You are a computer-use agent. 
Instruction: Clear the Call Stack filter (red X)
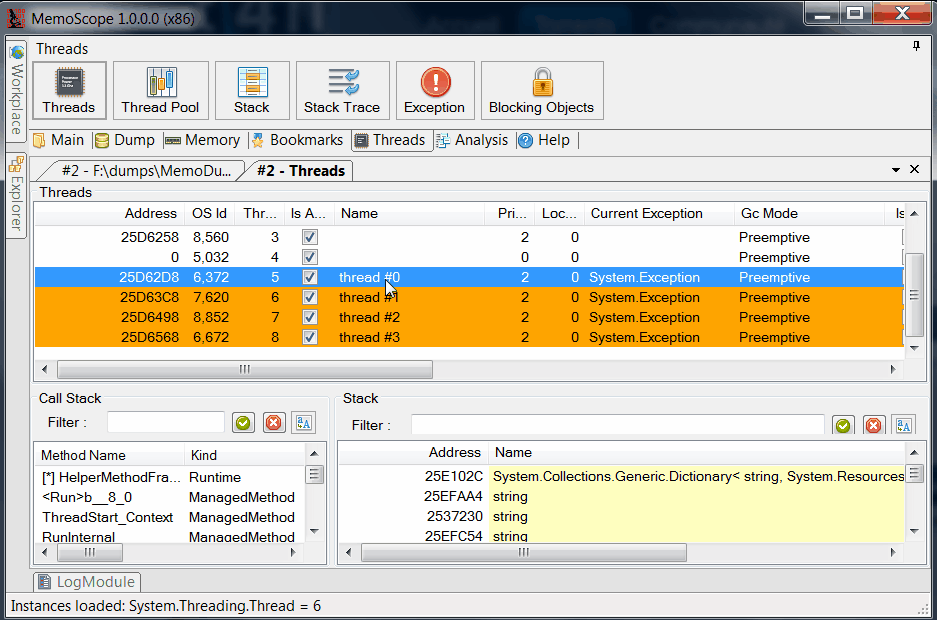pyautogui.click(x=274, y=423)
